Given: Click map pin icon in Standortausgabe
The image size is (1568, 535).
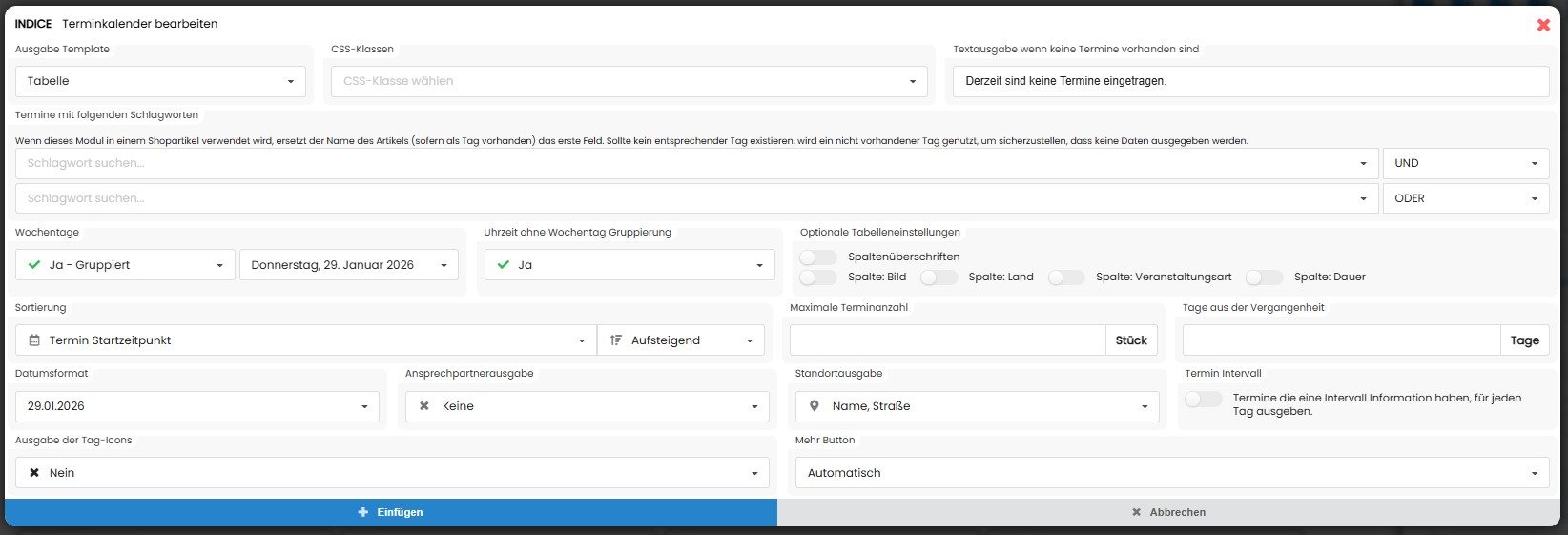Looking at the screenshot, I should click(x=814, y=406).
